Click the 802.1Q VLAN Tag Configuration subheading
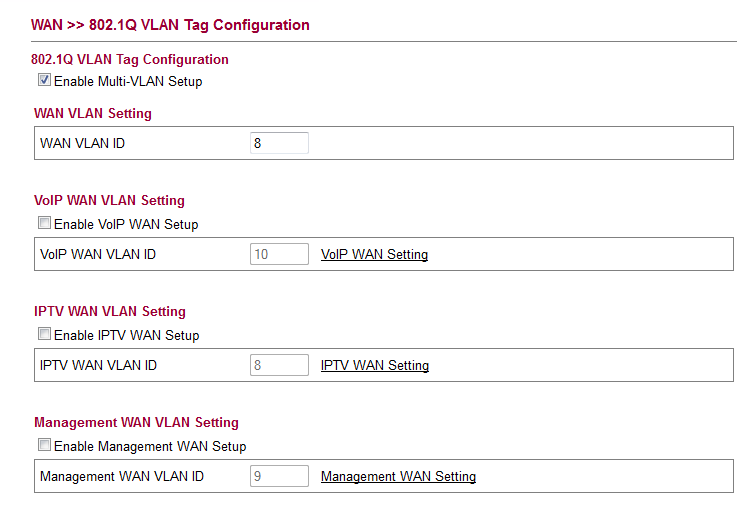This screenshot has height=507, width=755. click(x=131, y=60)
